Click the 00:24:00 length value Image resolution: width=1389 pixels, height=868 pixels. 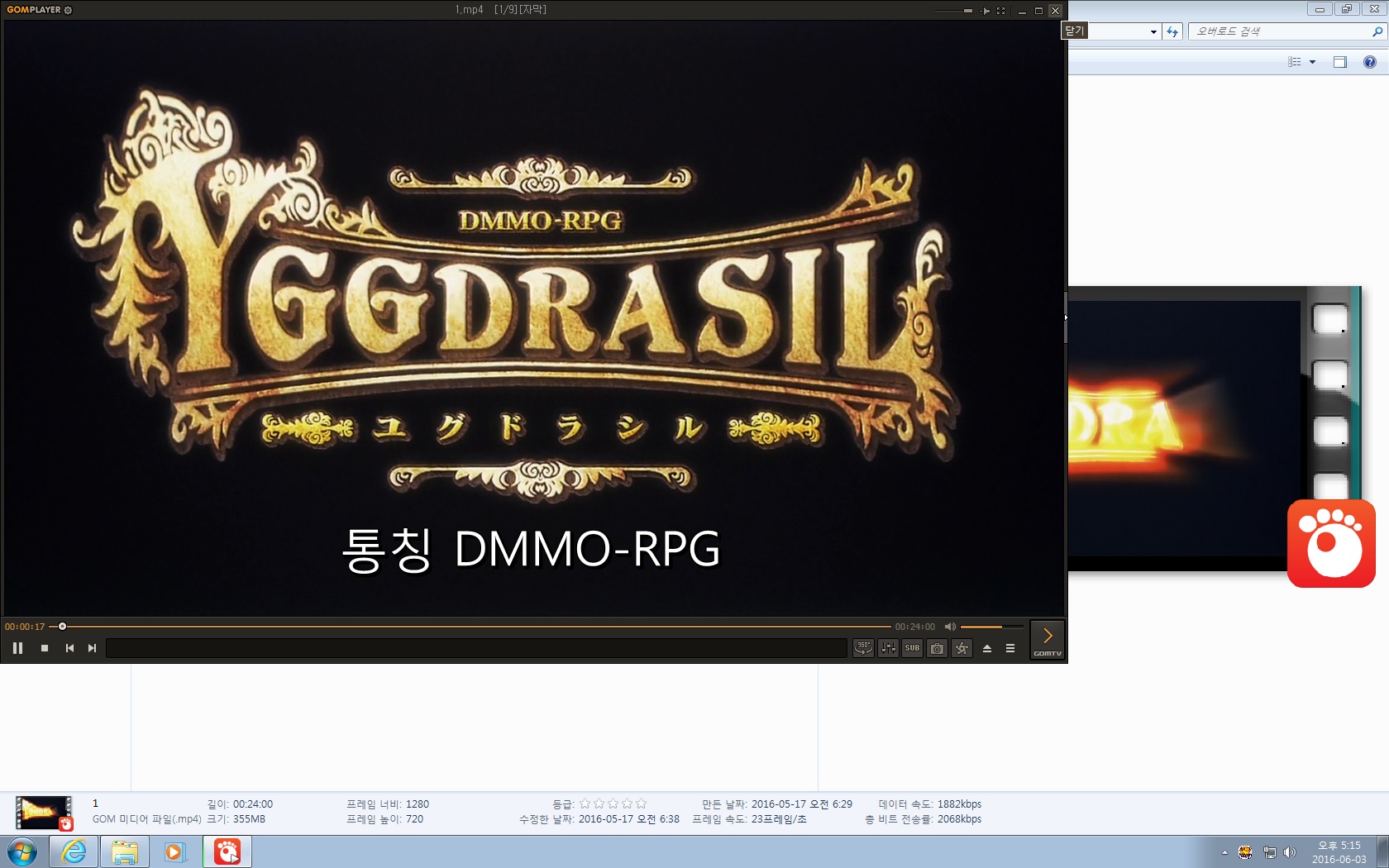pyautogui.click(x=253, y=804)
